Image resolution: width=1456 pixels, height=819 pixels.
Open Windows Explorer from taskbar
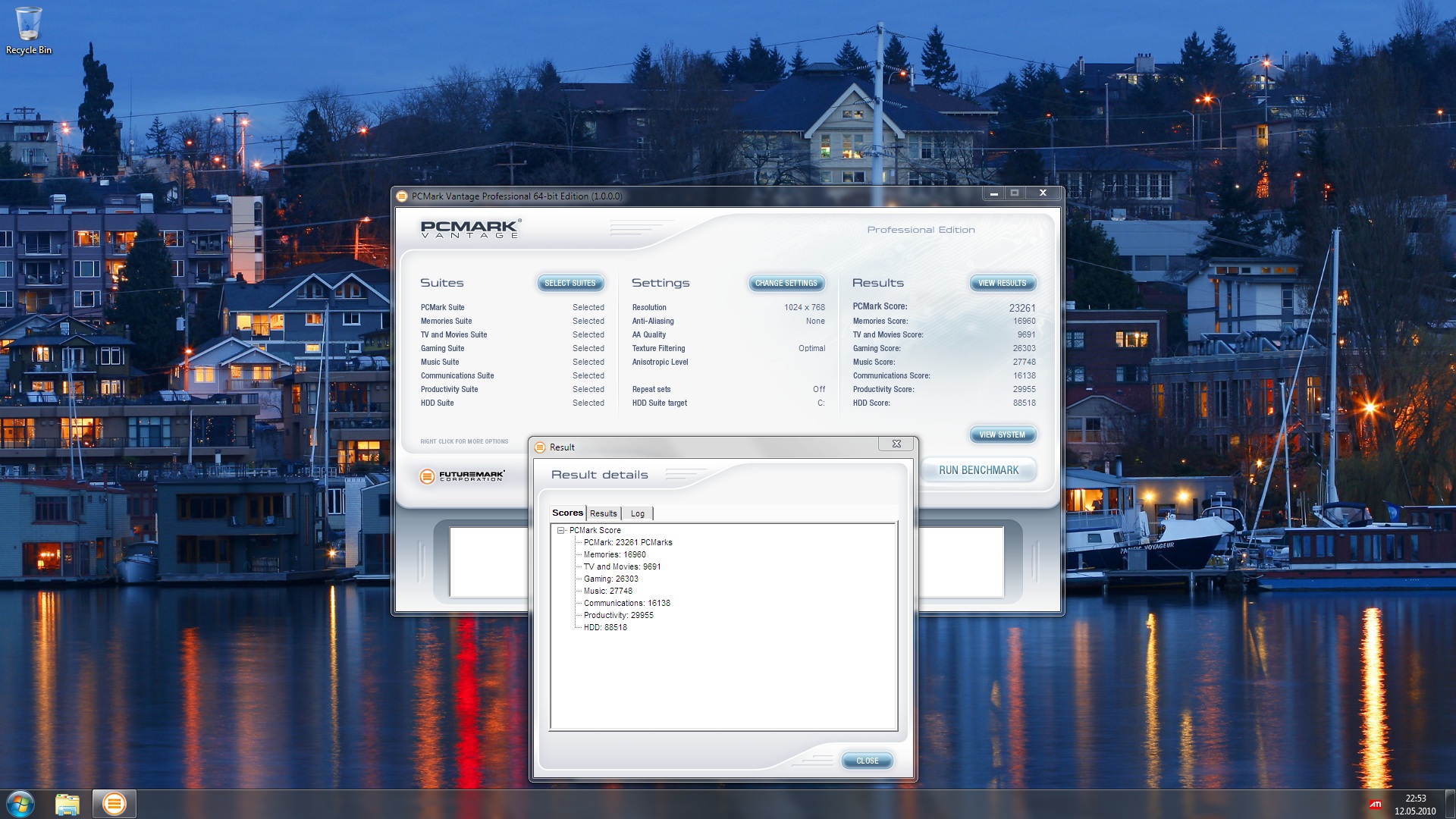coord(67,804)
